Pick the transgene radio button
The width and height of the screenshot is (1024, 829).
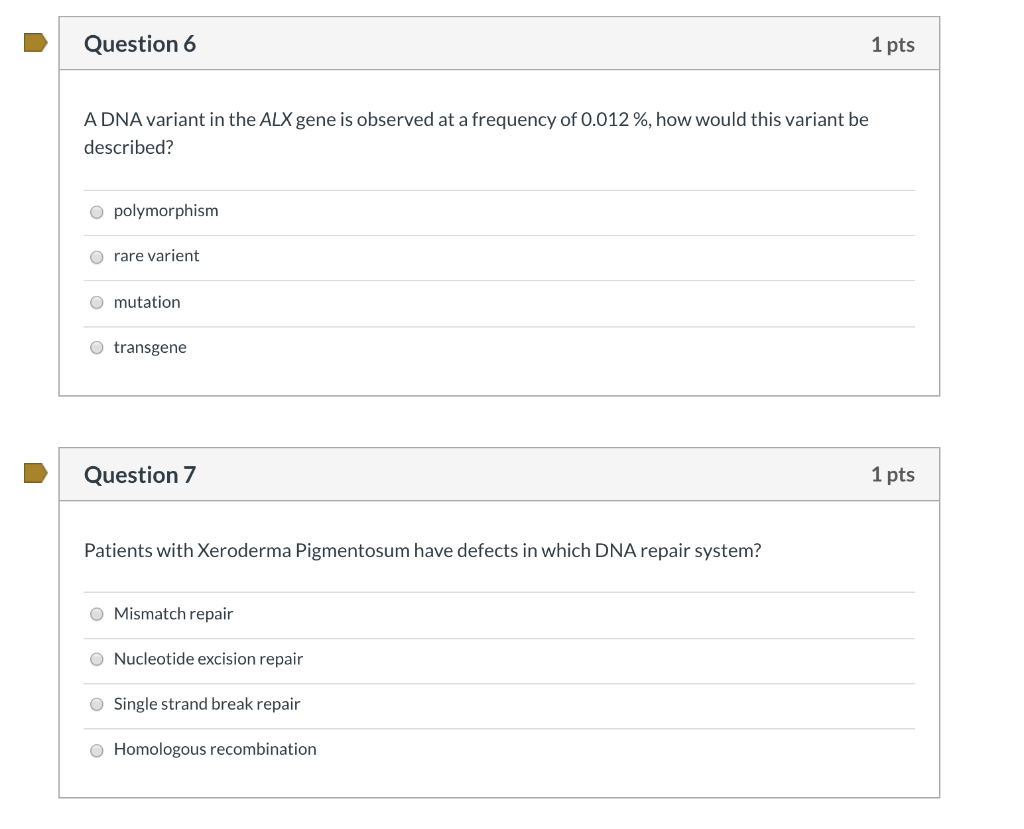(x=97, y=348)
